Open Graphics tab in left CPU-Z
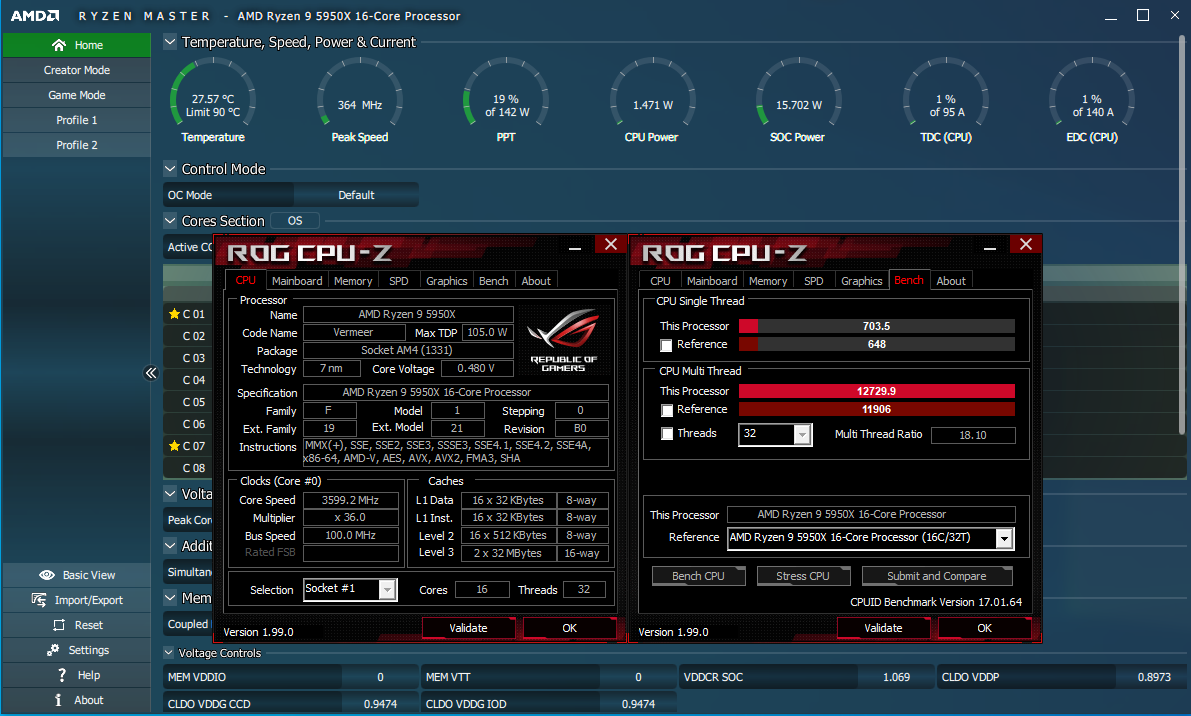This screenshot has height=716, width=1191. [447, 281]
